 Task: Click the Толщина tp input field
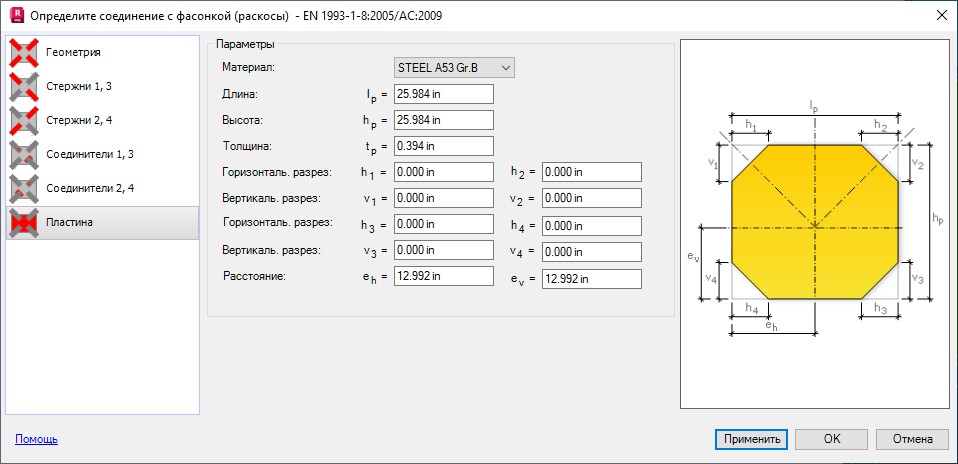[444, 146]
